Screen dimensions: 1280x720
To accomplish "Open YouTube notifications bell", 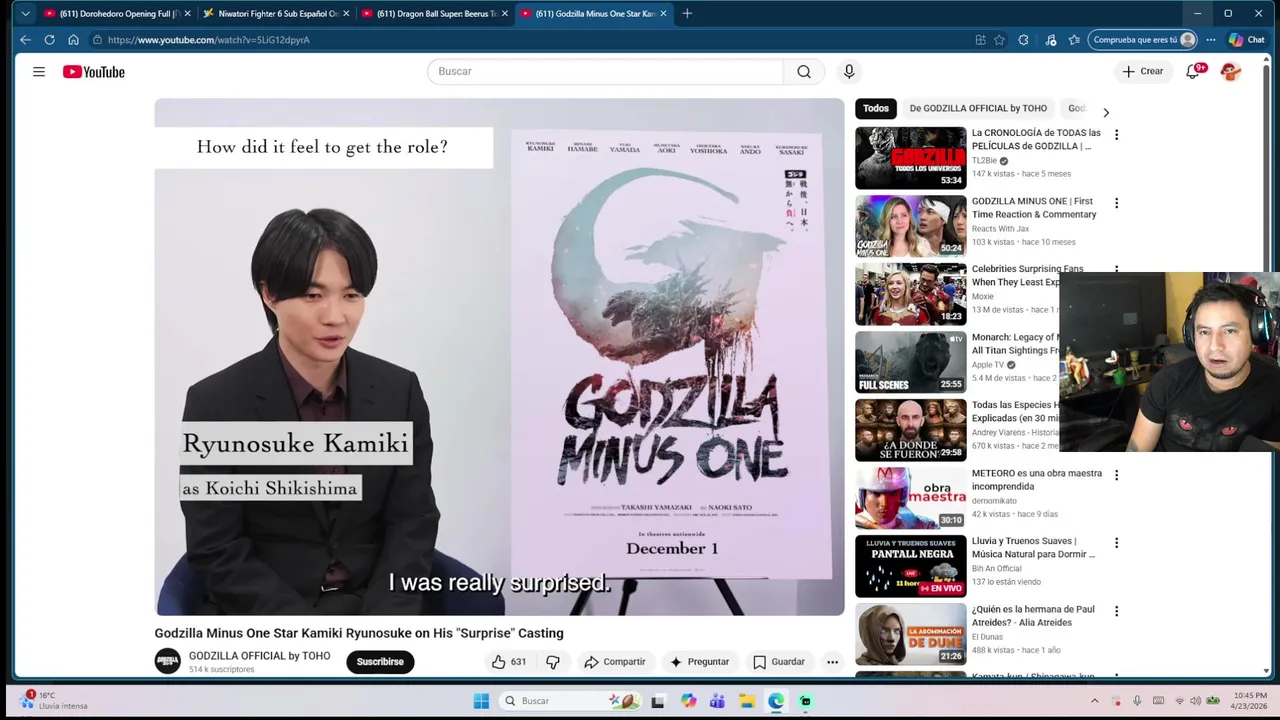I will pyautogui.click(x=1192, y=71).
